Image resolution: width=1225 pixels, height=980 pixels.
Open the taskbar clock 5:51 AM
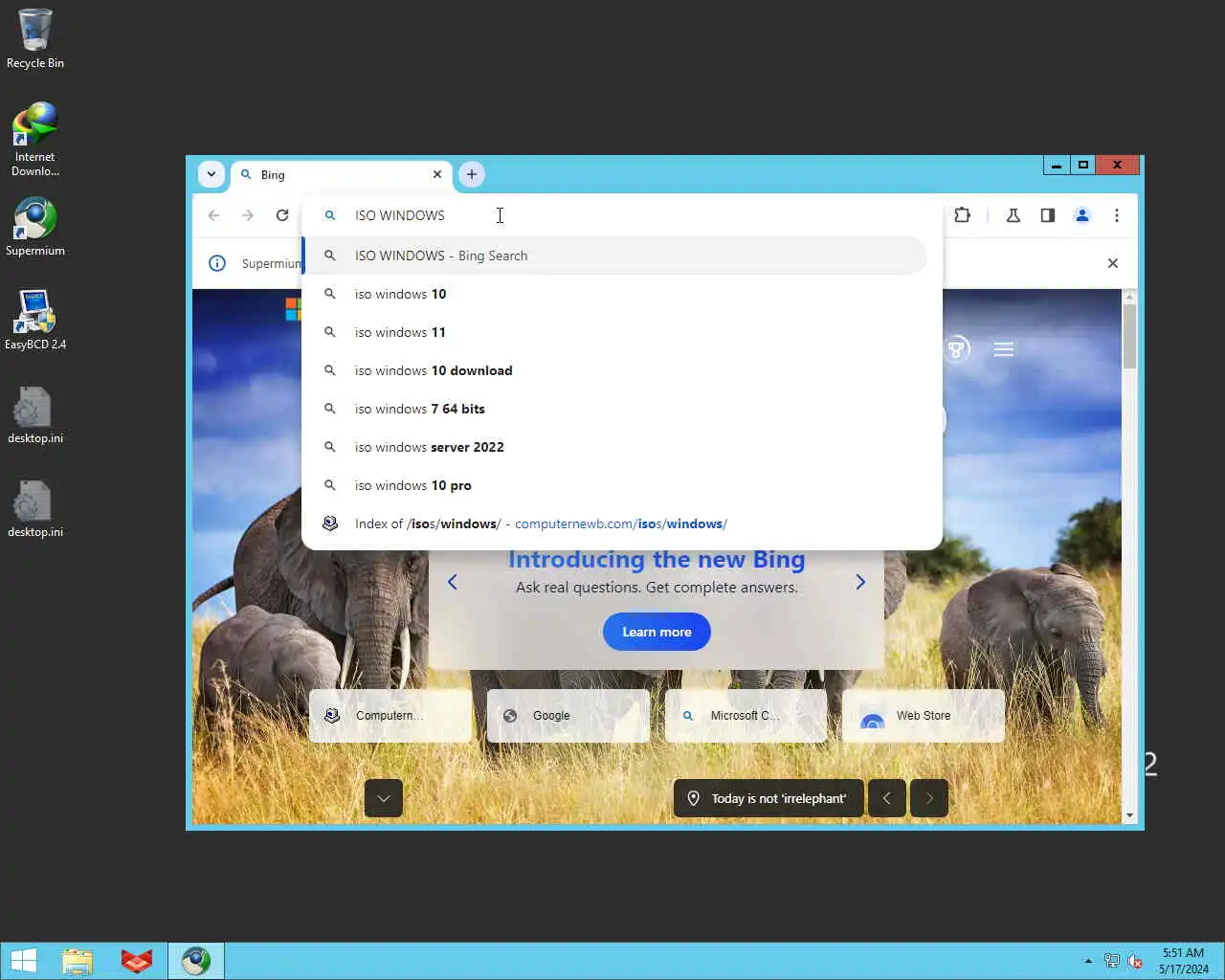pos(1183,961)
